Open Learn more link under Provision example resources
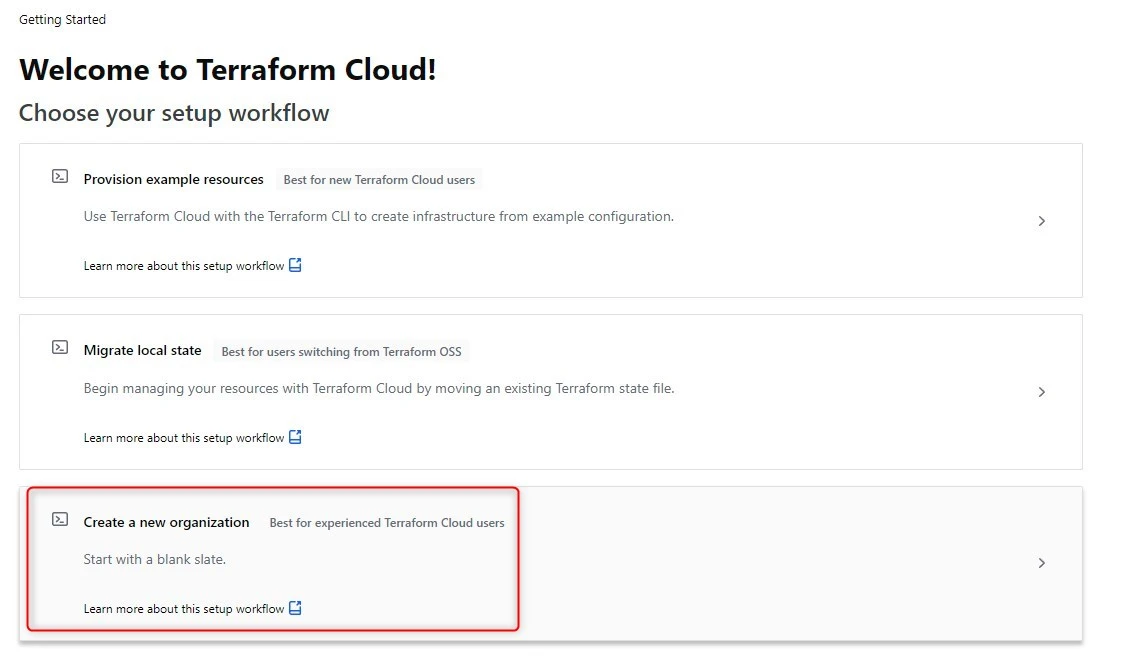 point(184,266)
